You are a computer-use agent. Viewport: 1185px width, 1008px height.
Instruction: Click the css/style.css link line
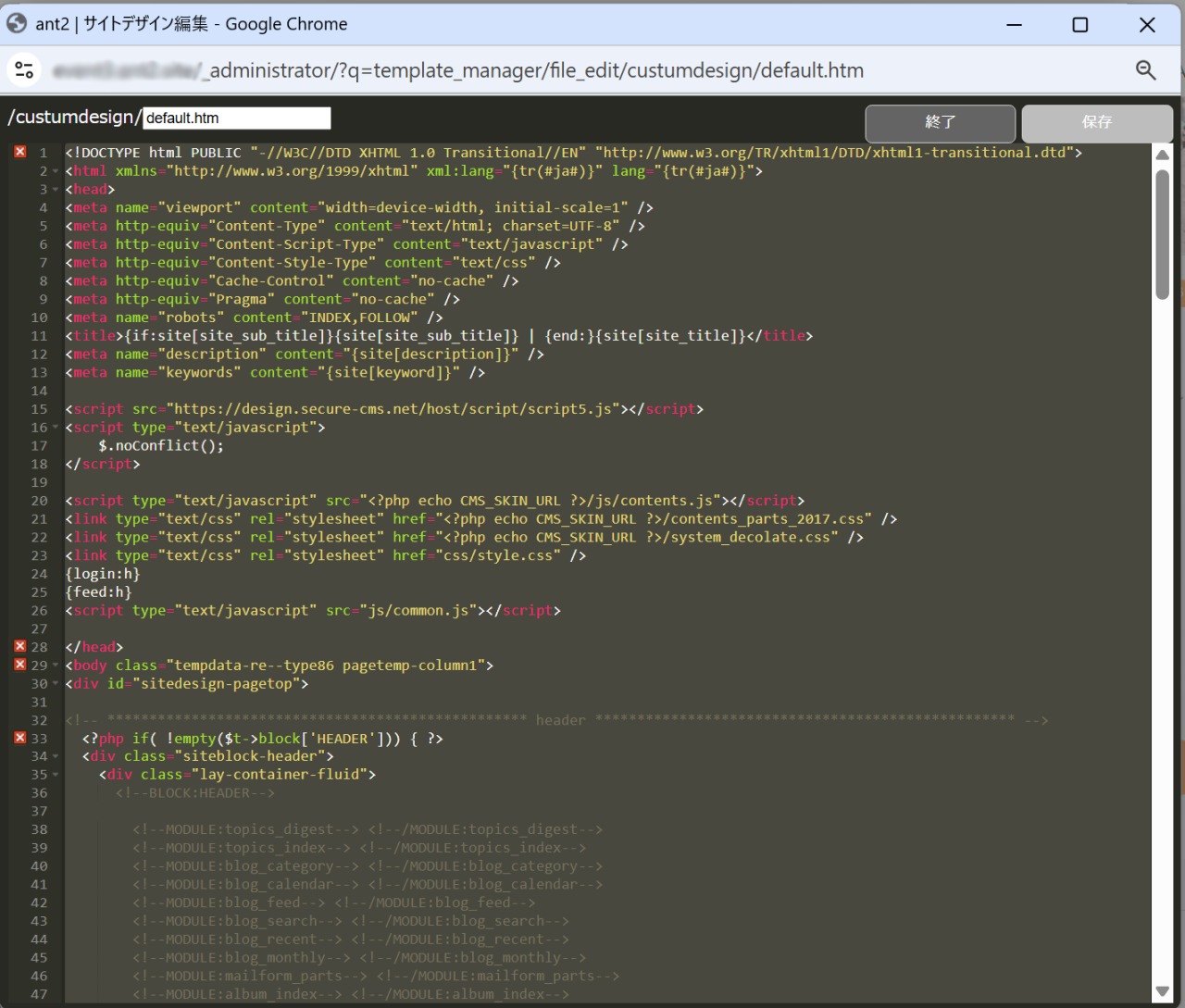(325, 555)
